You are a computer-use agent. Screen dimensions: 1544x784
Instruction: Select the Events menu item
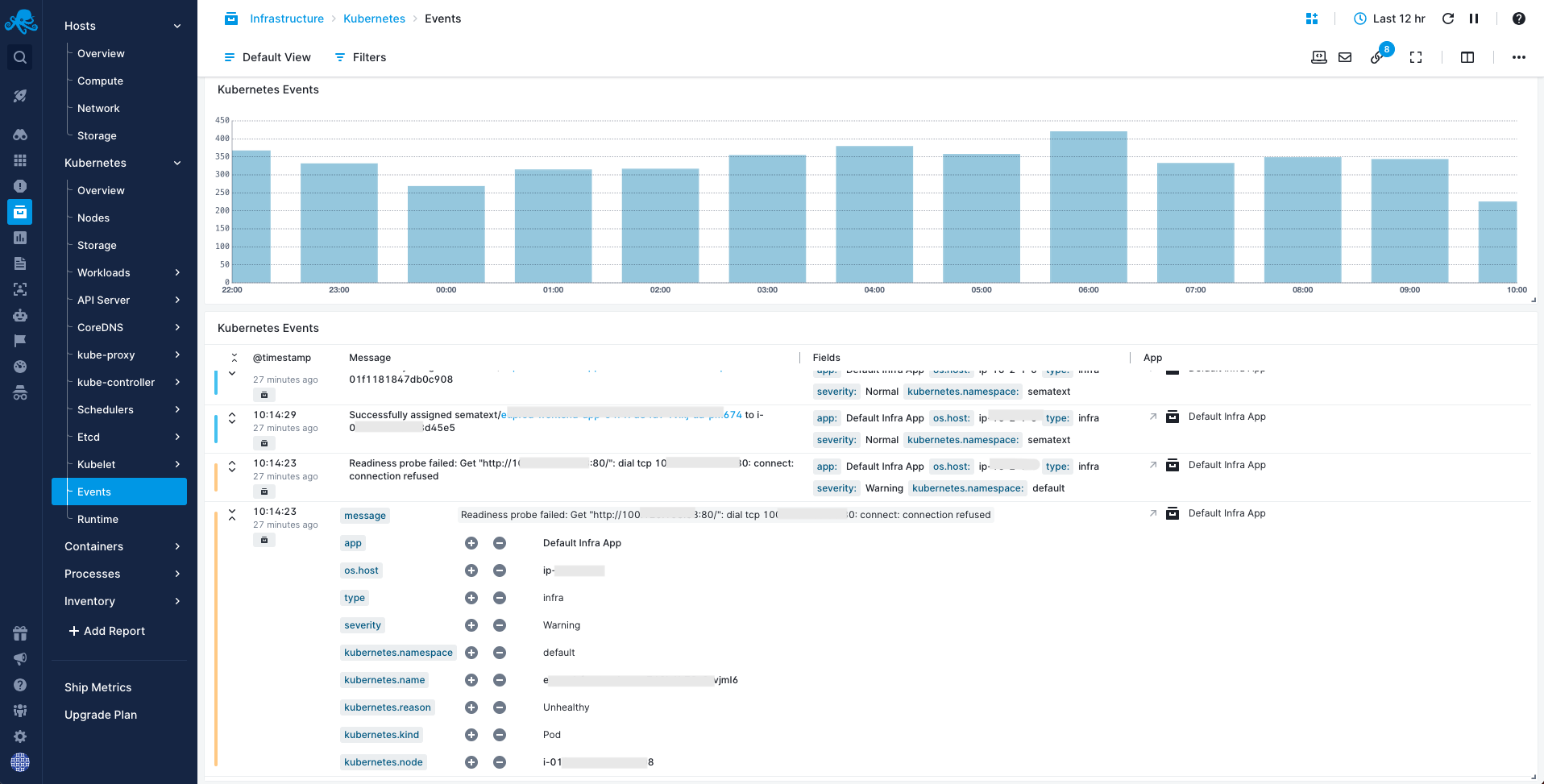point(119,492)
